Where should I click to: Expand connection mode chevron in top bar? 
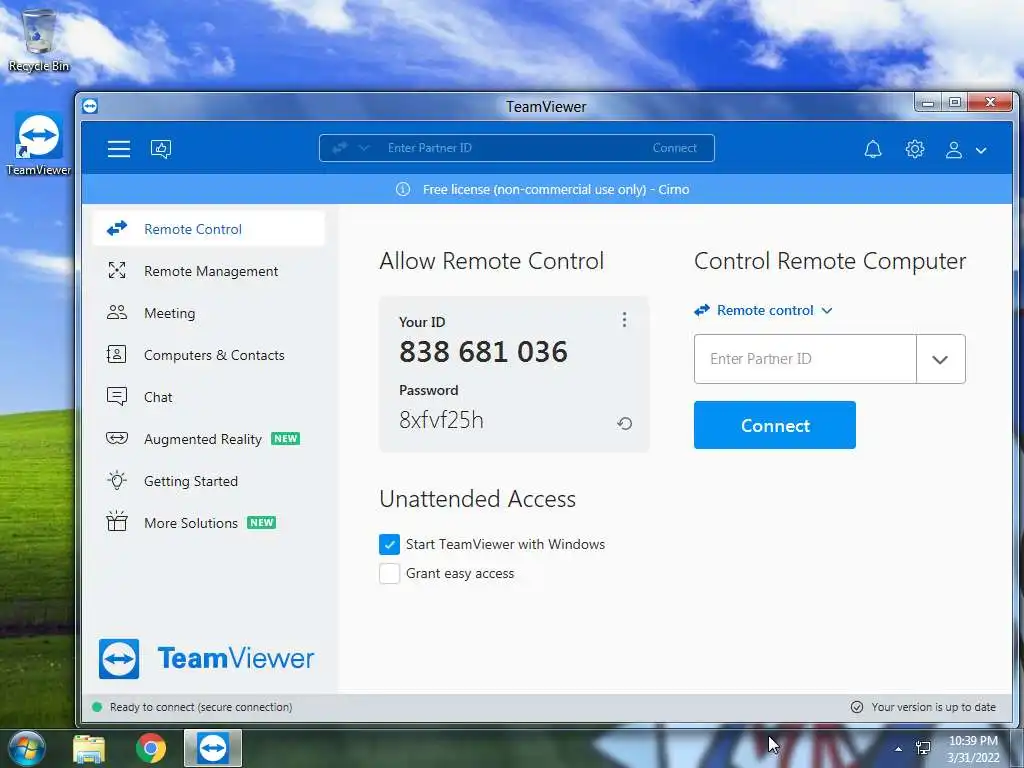[x=364, y=148]
